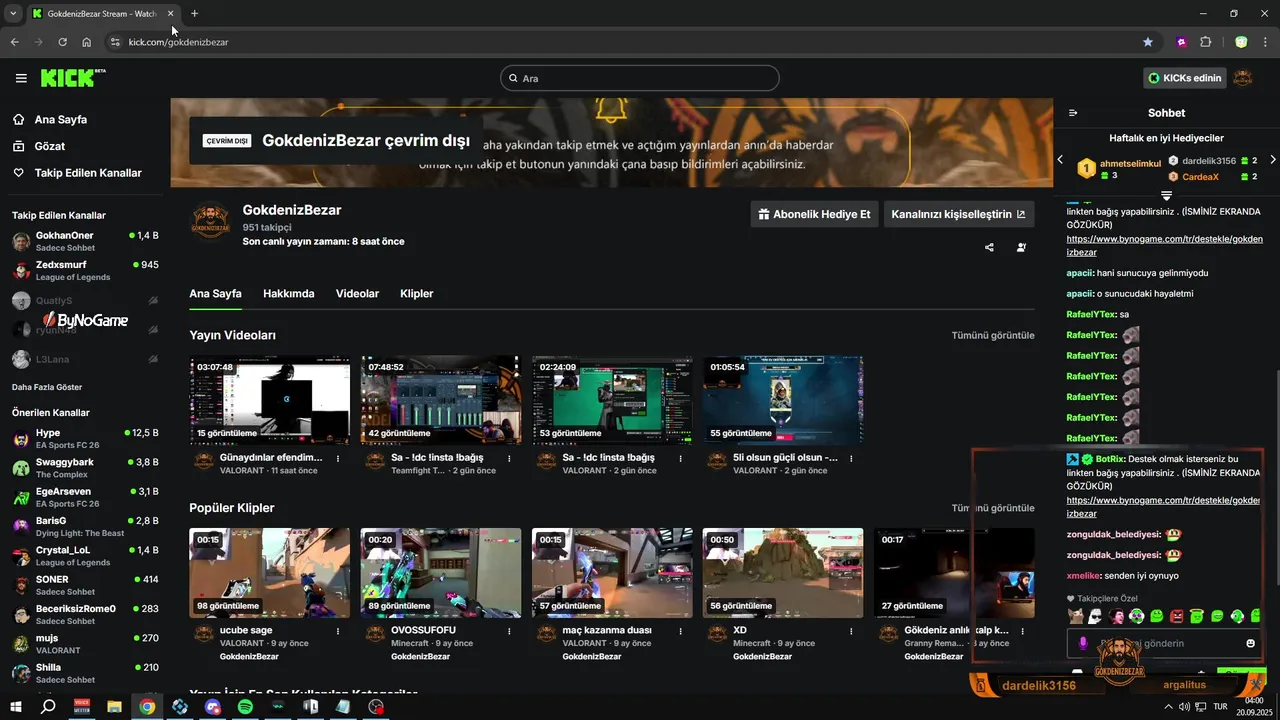Image resolution: width=1280 pixels, height=720 pixels.
Task: Open a new browser tab
Action: click(194, 14)
